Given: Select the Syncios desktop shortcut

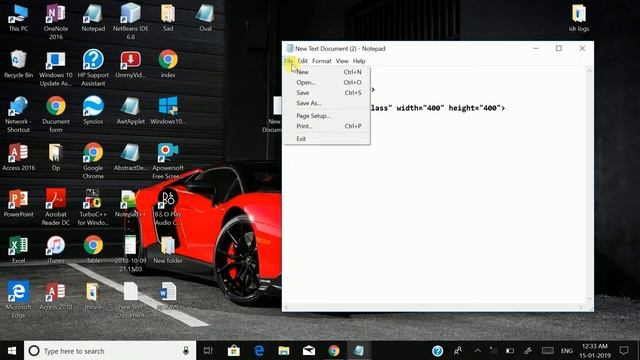Looking at the screenshot, I should (93, 111).
